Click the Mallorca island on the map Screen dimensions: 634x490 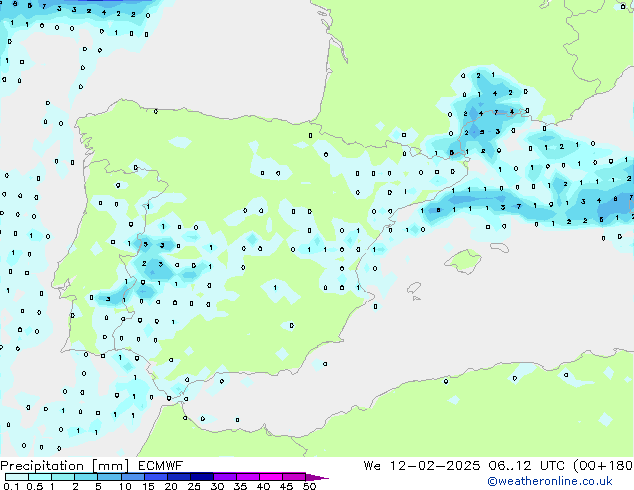tap(463, 262)
